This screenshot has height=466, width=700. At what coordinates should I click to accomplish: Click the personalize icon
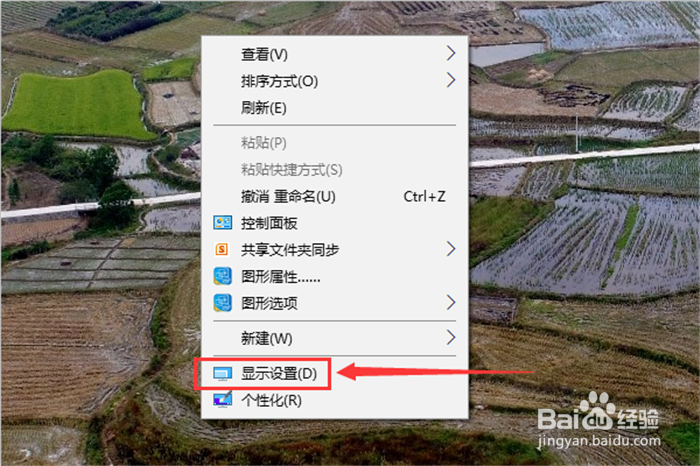tap(222, 400)
